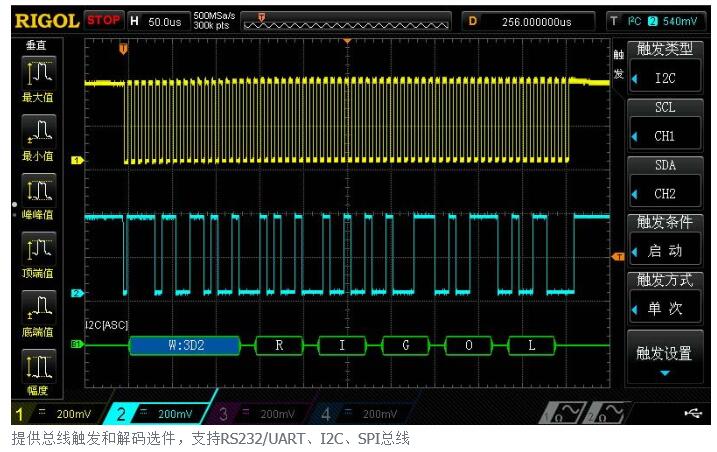Select the 最大值 (maximum) measurement icon
The width and height of the screenshot is (717, 452).
tap(38, 73)
